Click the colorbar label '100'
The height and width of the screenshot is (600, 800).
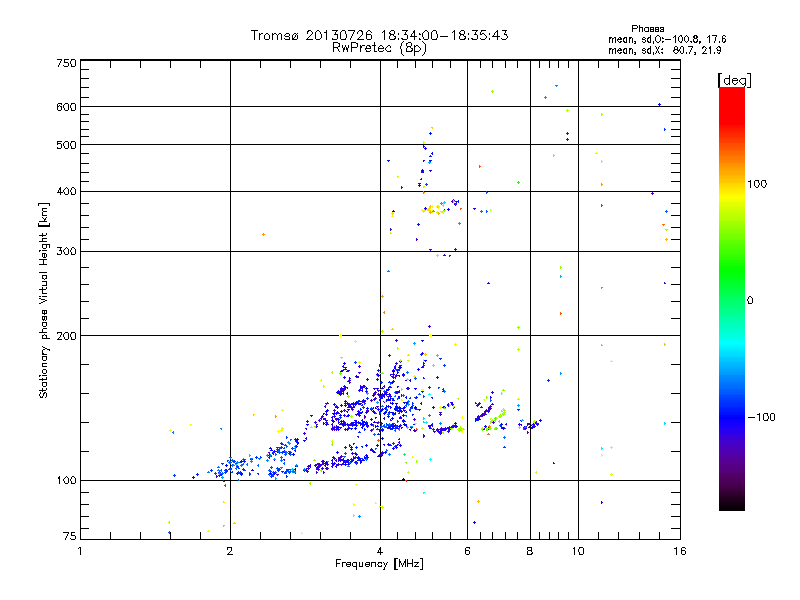[x=757, y=184]
